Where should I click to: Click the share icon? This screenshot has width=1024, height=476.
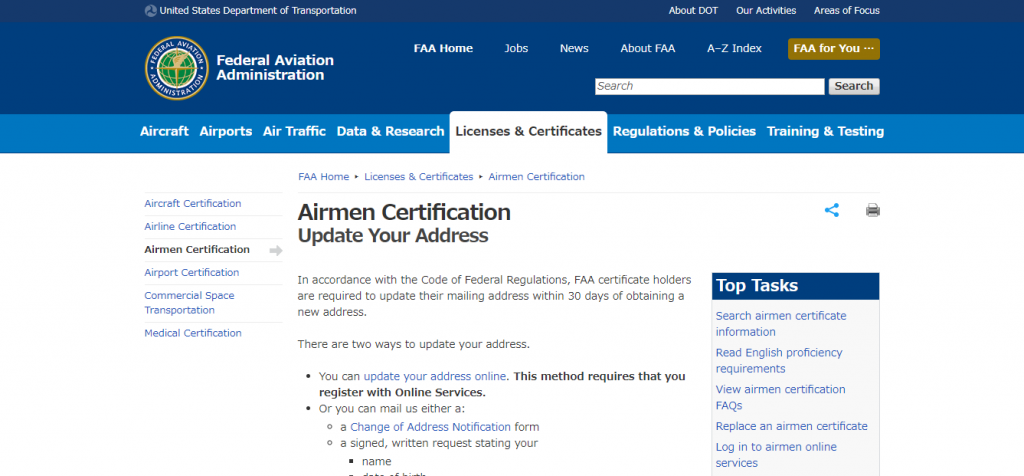pos(831,210)
